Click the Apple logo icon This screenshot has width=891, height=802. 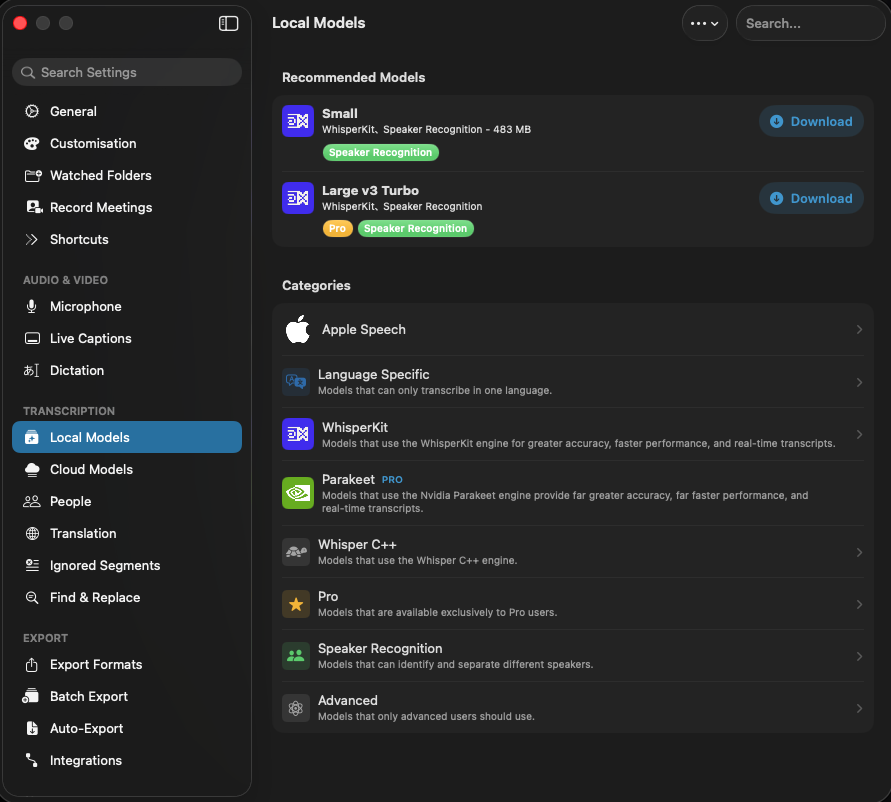[x=298, y=329]
